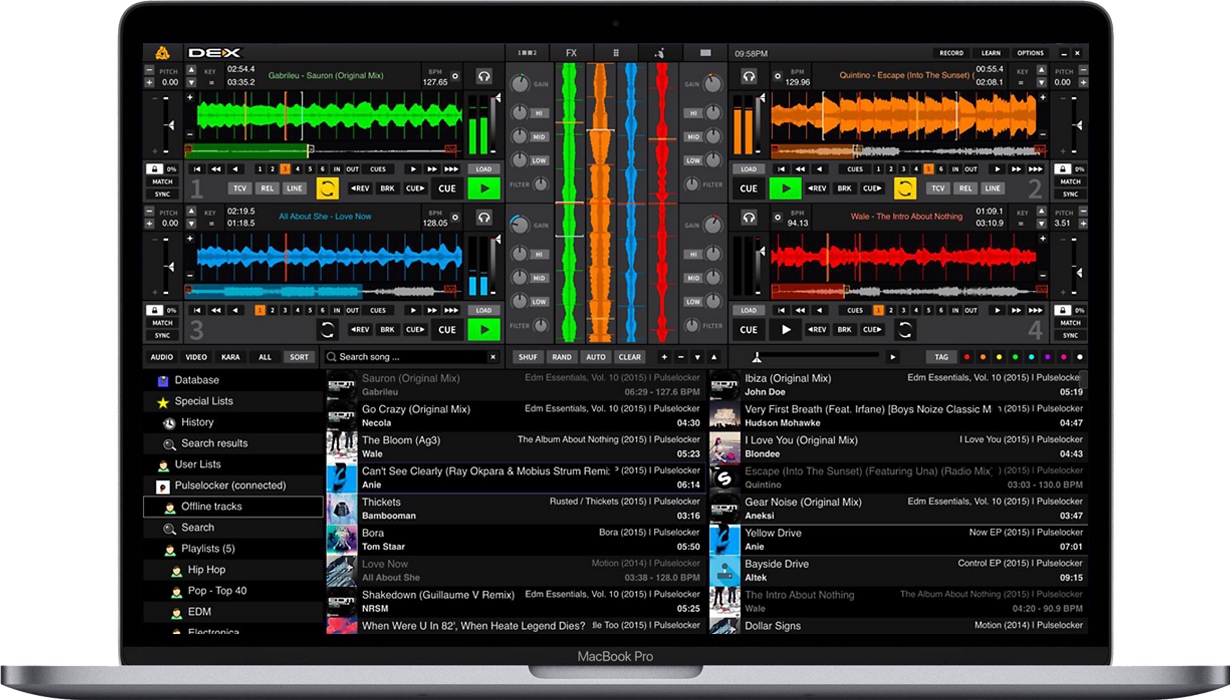Image resolution: width=1230 pixels, height=700 pixels.
Task: Toggle TCV timecode mode on deck 1
Action: (x=240, y=188)
